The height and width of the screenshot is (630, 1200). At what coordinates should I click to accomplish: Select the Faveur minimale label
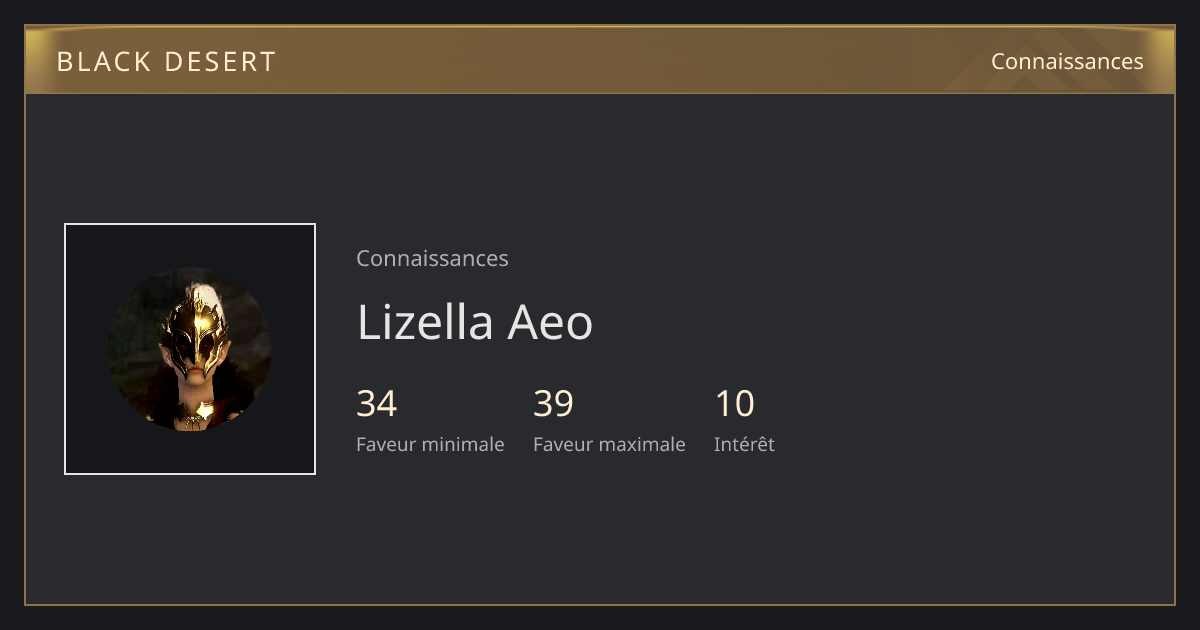tap(430, 444)
